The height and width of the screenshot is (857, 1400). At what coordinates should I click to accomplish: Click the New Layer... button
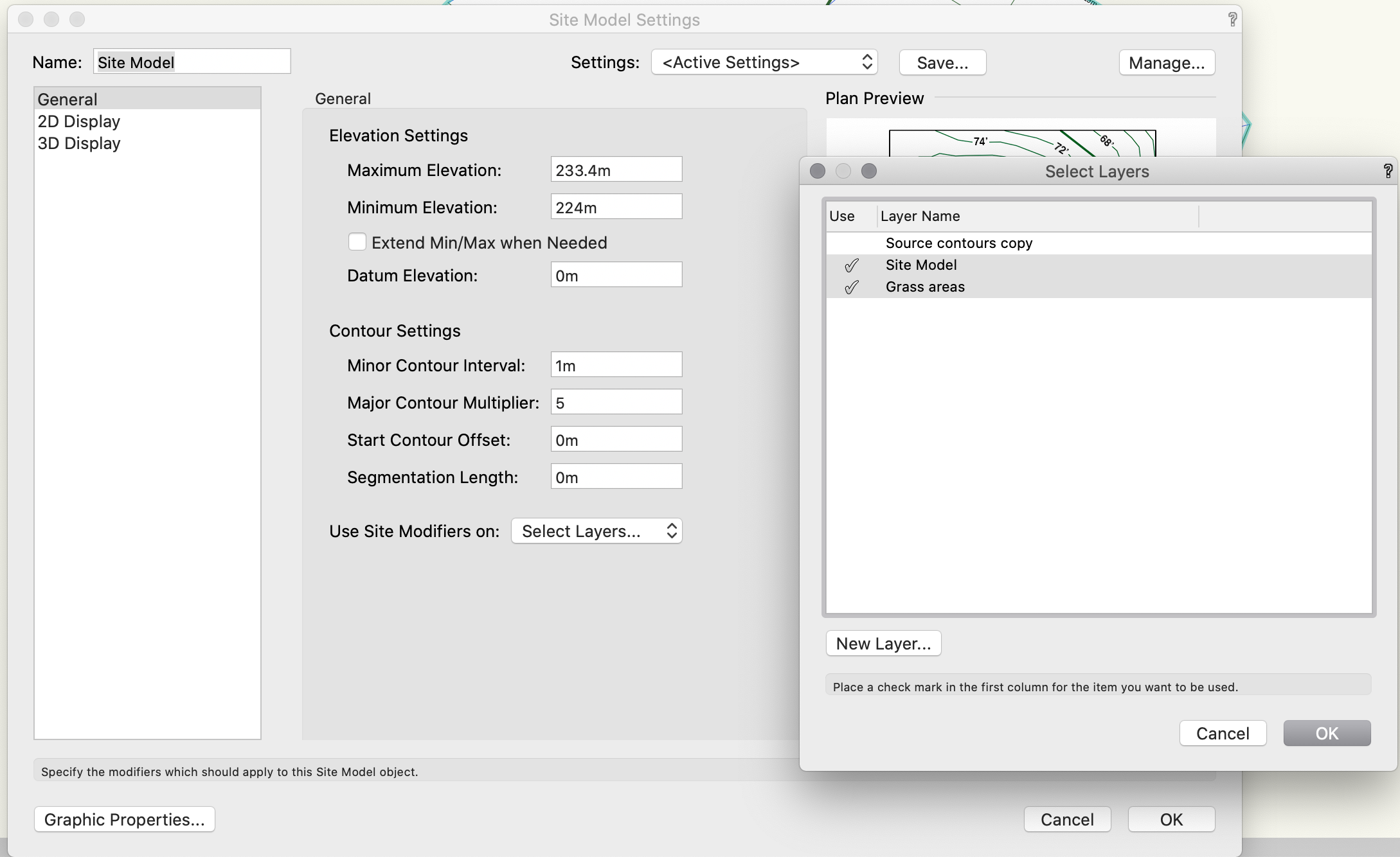883,644
